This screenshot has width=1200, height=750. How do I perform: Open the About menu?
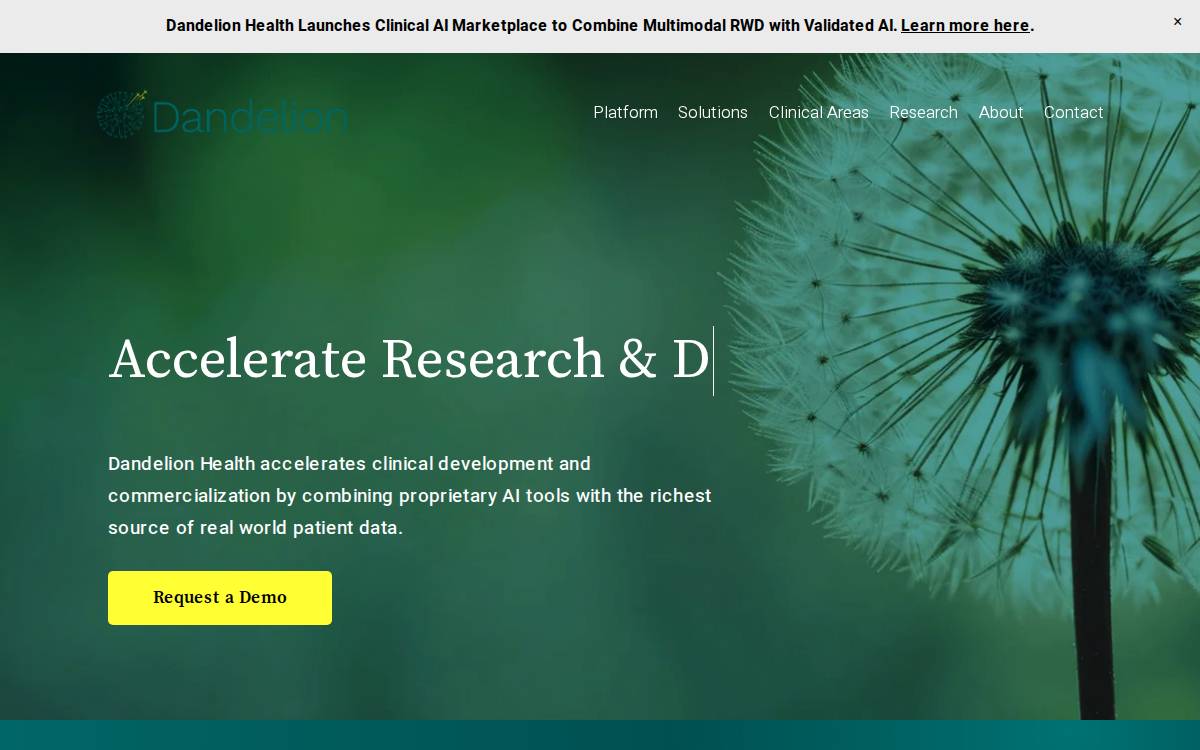(x=1001, y=112)
